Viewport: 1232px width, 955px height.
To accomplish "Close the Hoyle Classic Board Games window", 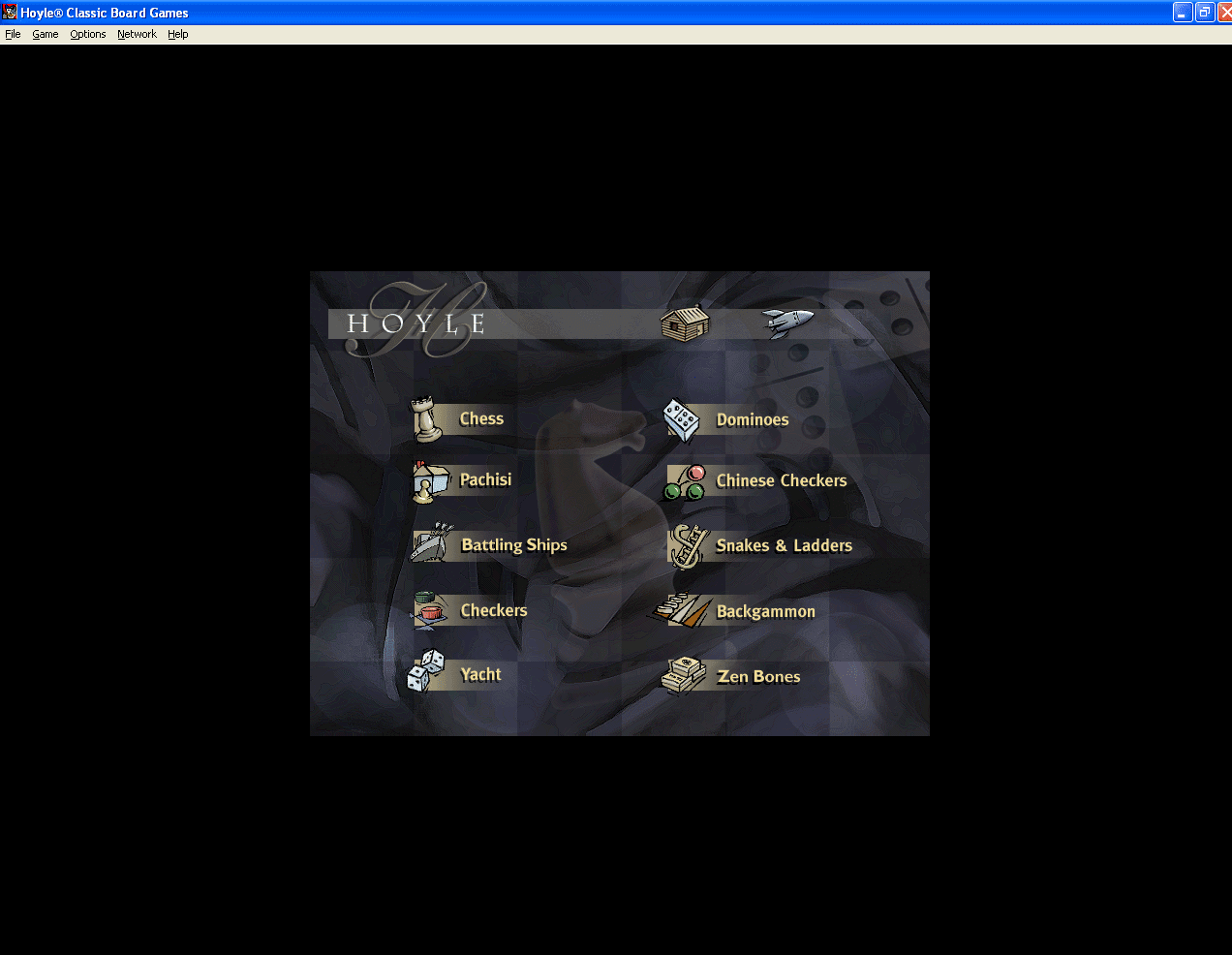I will click(1225, 13).
